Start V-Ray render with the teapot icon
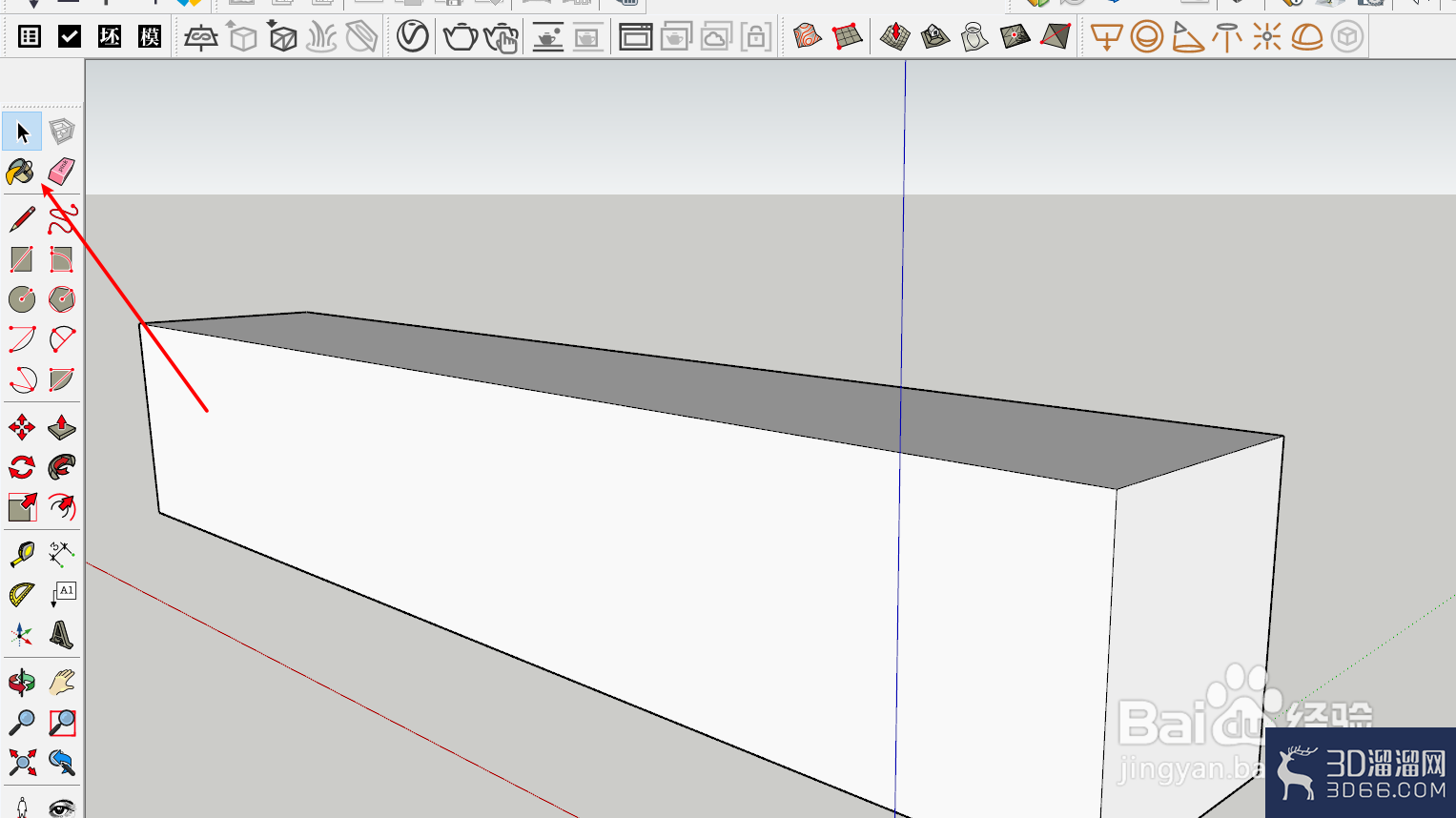 461,37
